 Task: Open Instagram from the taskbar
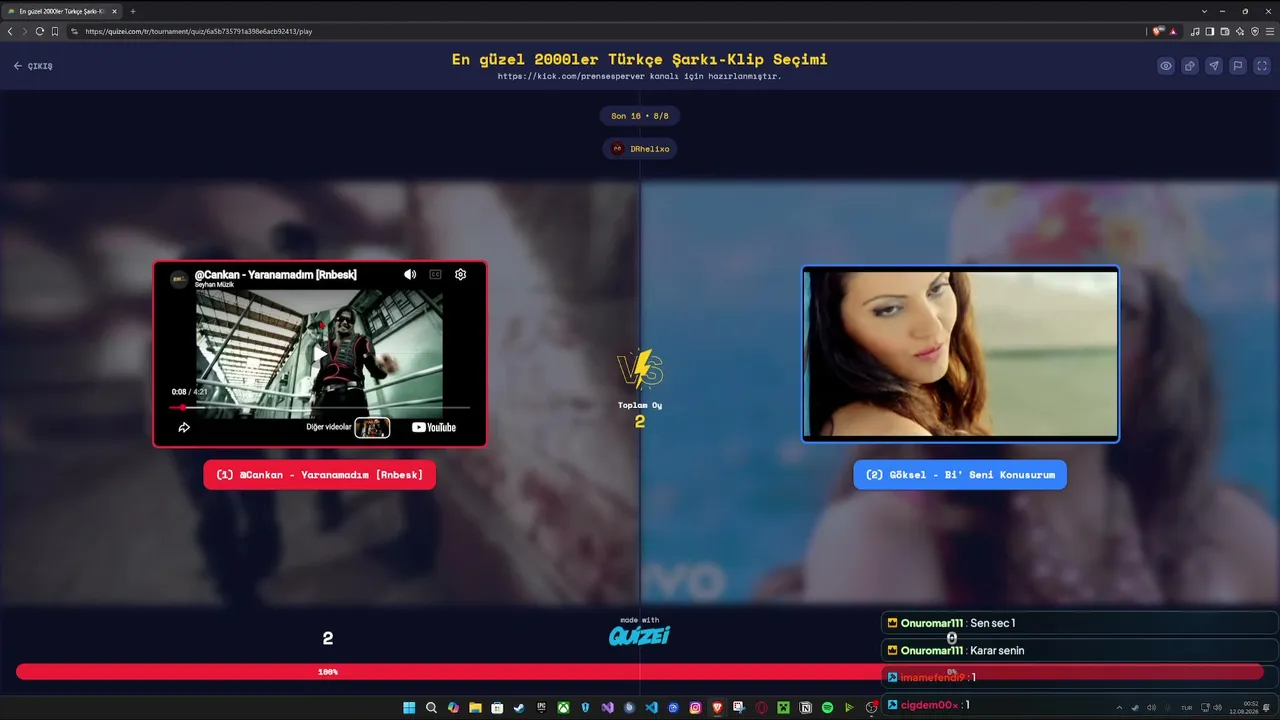[695, 708]
